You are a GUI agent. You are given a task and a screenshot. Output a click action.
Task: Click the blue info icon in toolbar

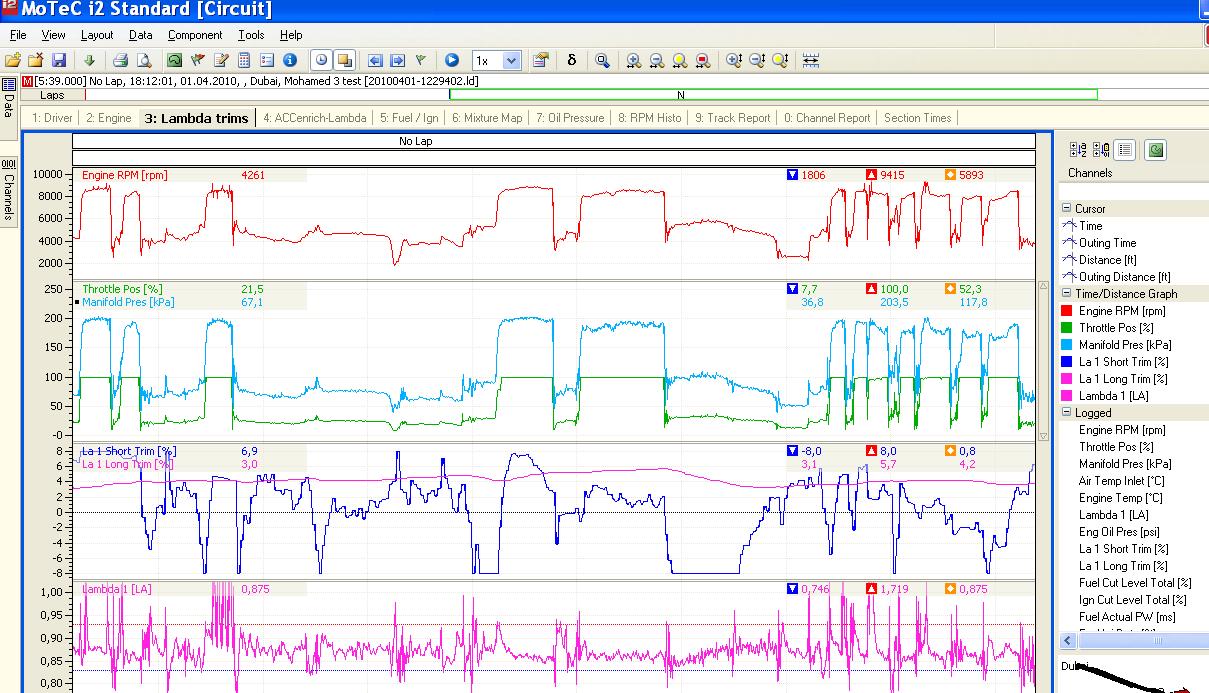pos(290,61)
